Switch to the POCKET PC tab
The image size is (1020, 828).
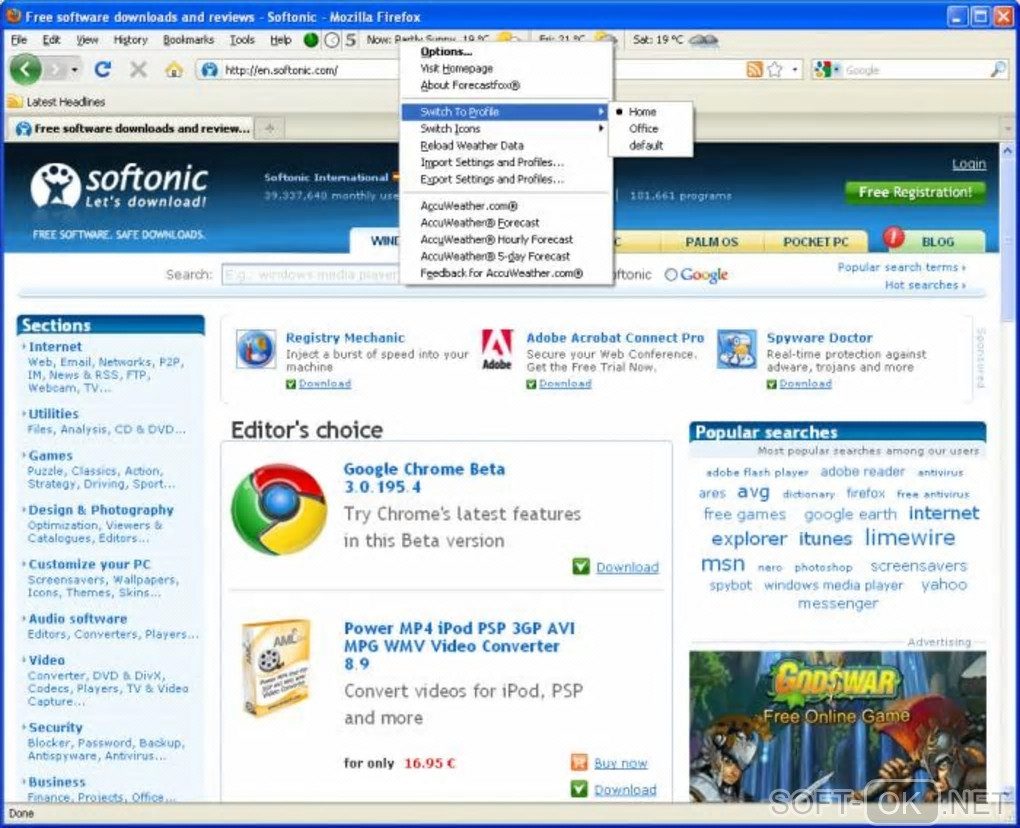(816, 242)
